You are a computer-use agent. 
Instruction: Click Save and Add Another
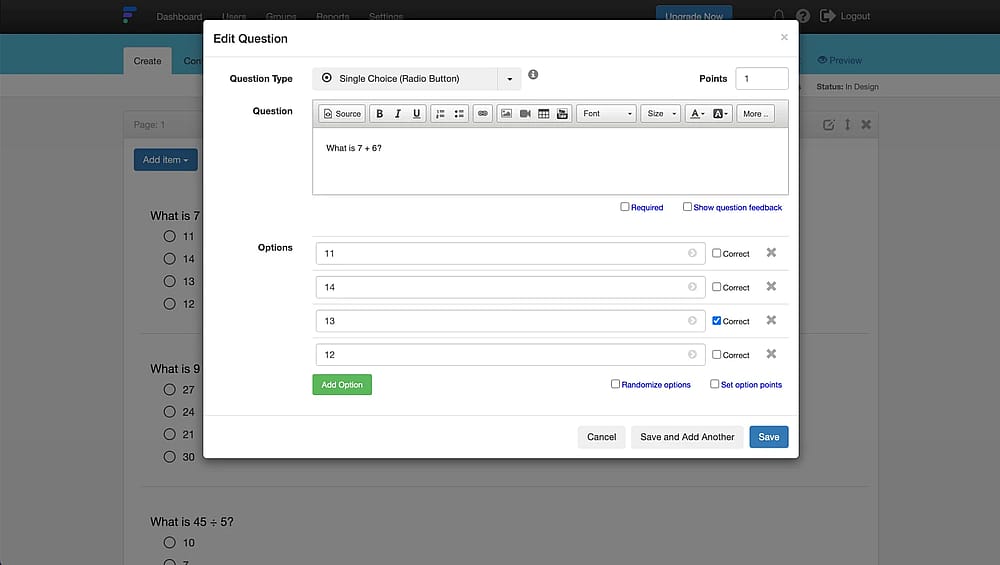687,437
